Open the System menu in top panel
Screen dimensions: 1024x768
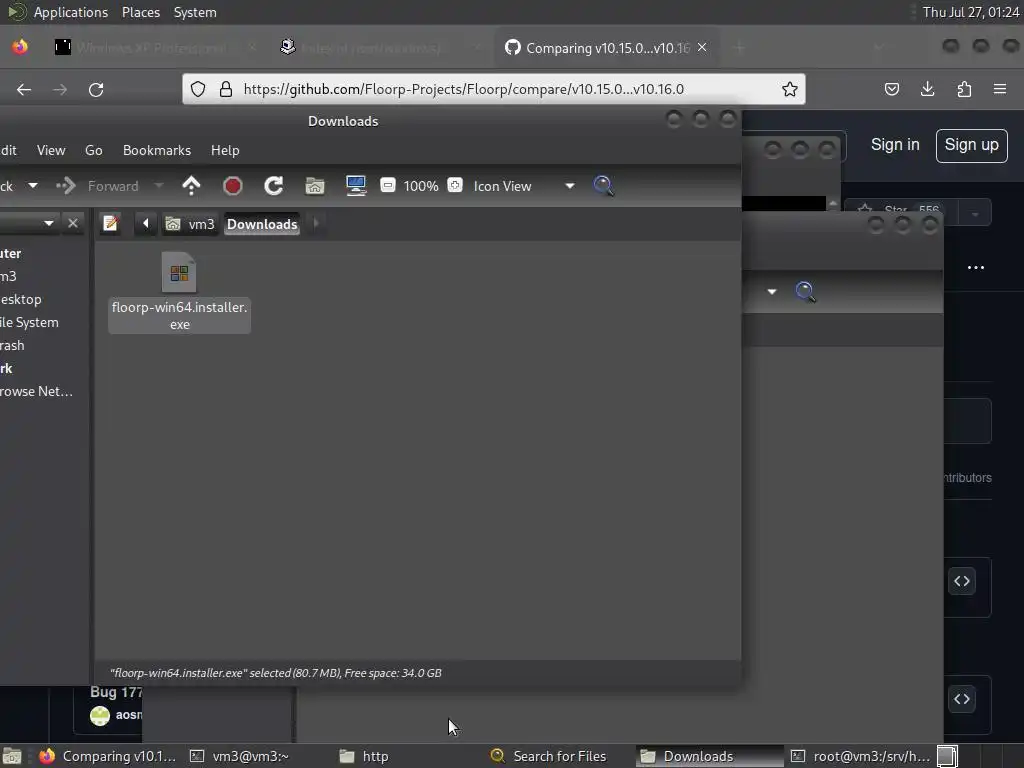(195, 12)
